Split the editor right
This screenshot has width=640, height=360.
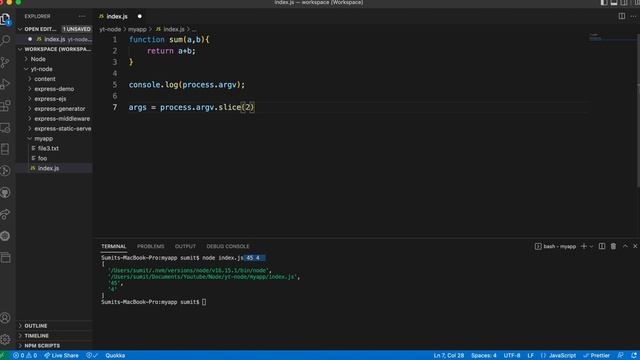tap(622, 16)
